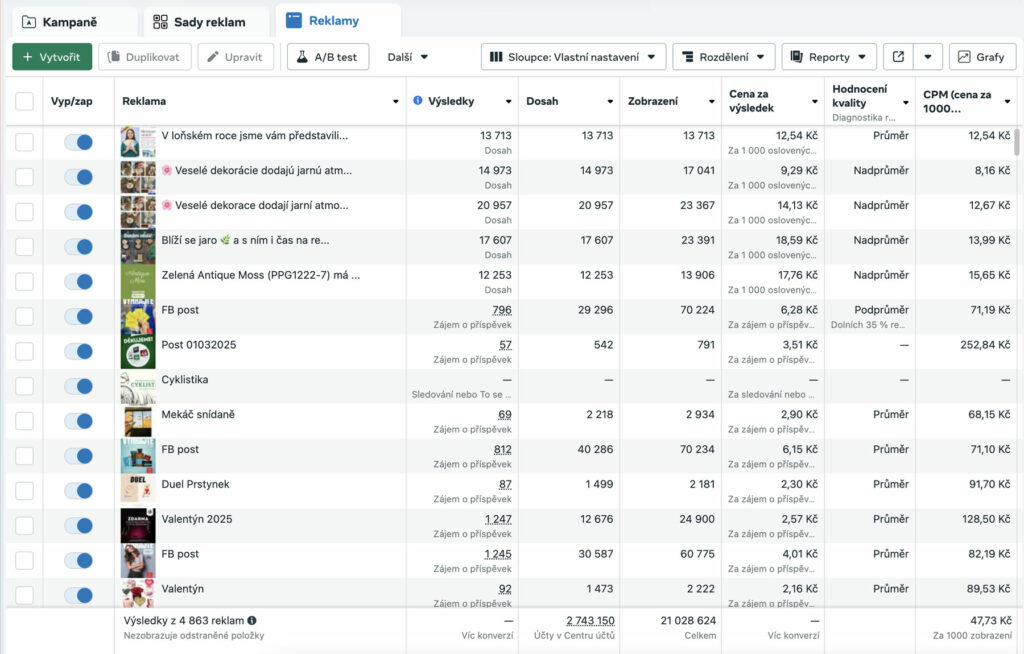Expand the Sloupce: Vlastní nastavení dropdown

[574, 57]
